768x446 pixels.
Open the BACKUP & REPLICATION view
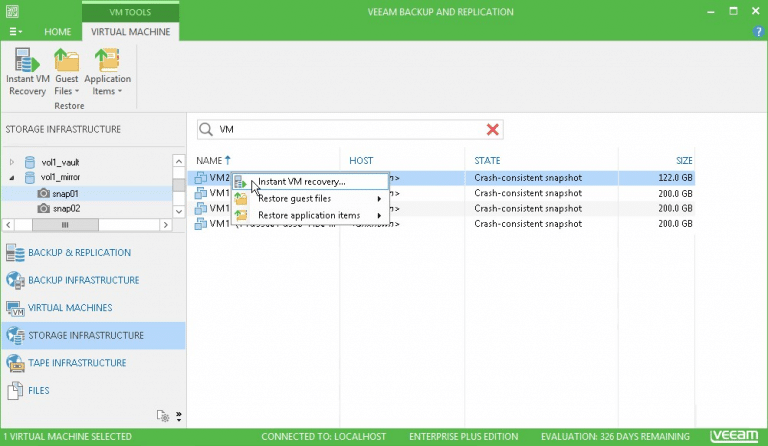click(93, 253)
